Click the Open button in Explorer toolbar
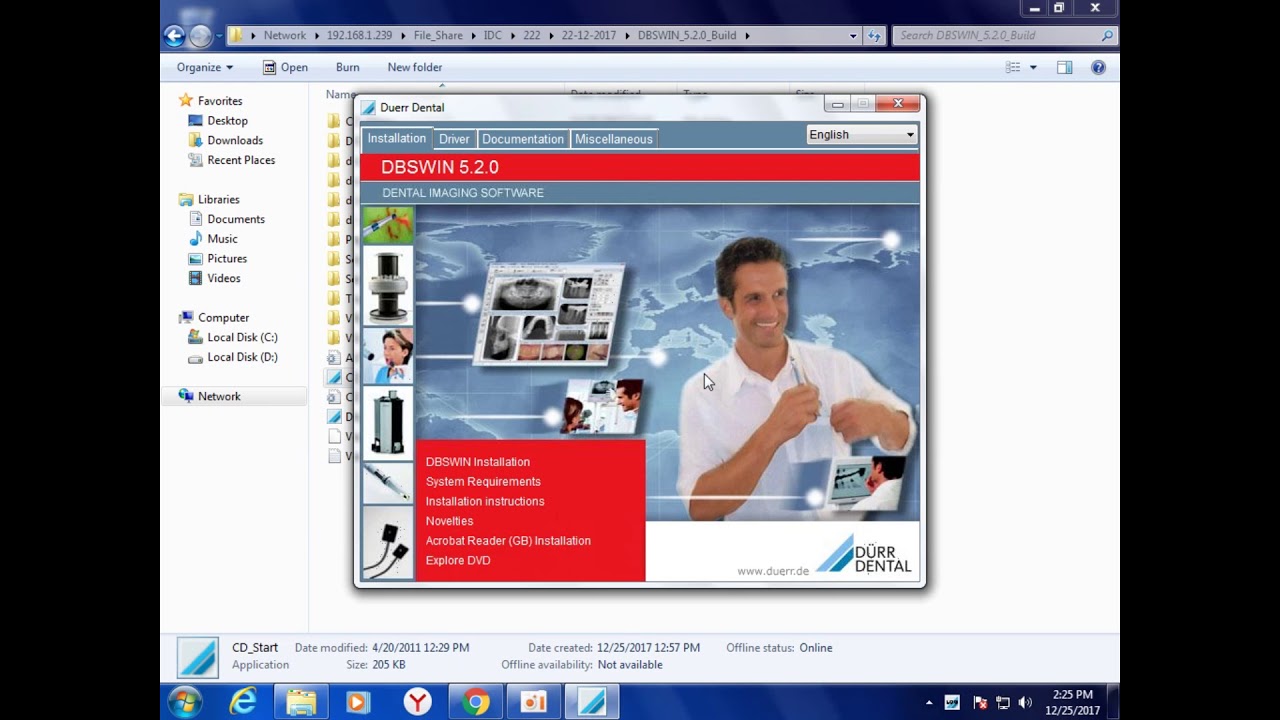1280x720 pixels. 285,67
